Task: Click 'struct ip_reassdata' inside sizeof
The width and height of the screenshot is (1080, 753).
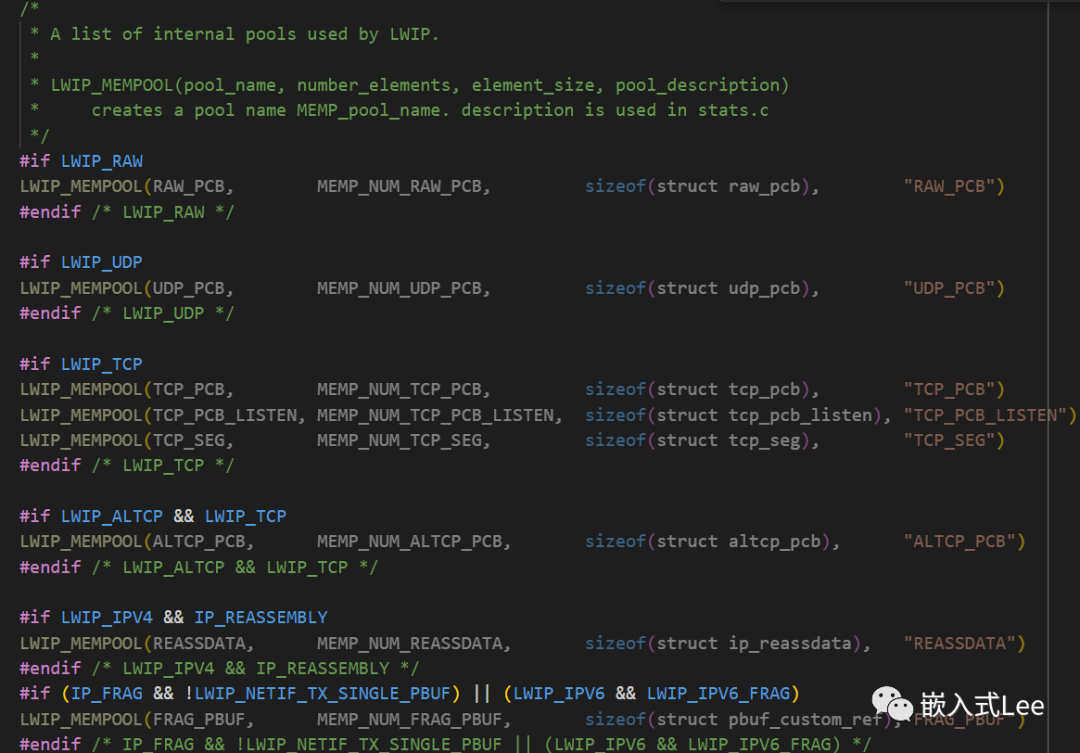Action: pyautogui.click(x=754, y=643)
